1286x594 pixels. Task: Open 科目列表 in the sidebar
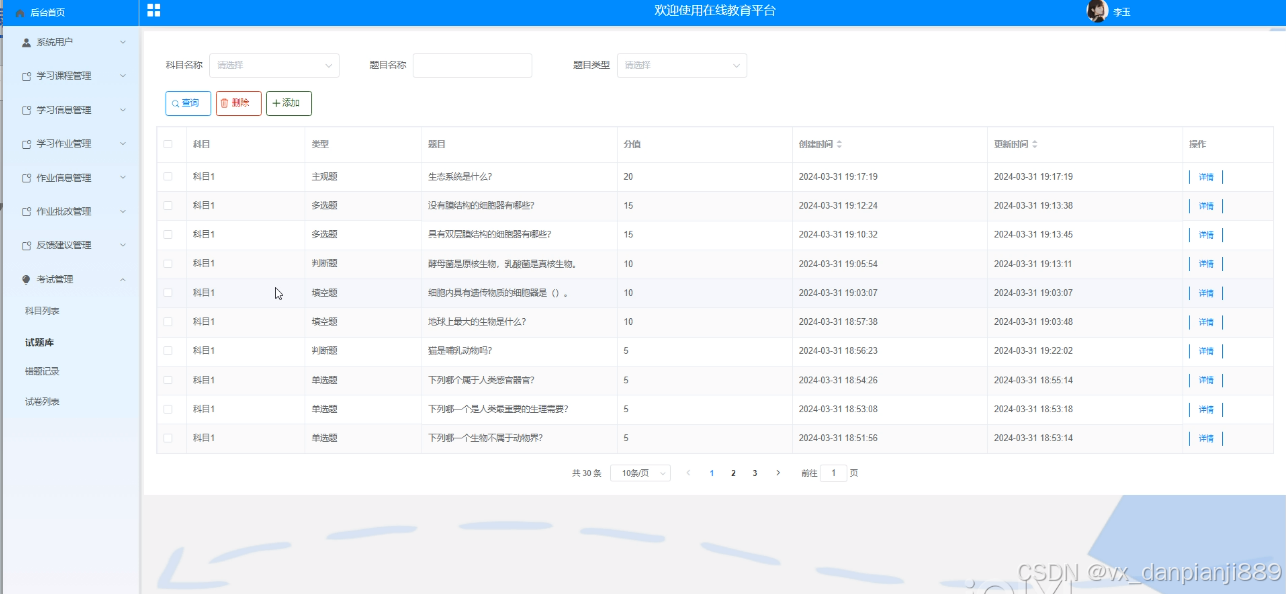(42, 312)
